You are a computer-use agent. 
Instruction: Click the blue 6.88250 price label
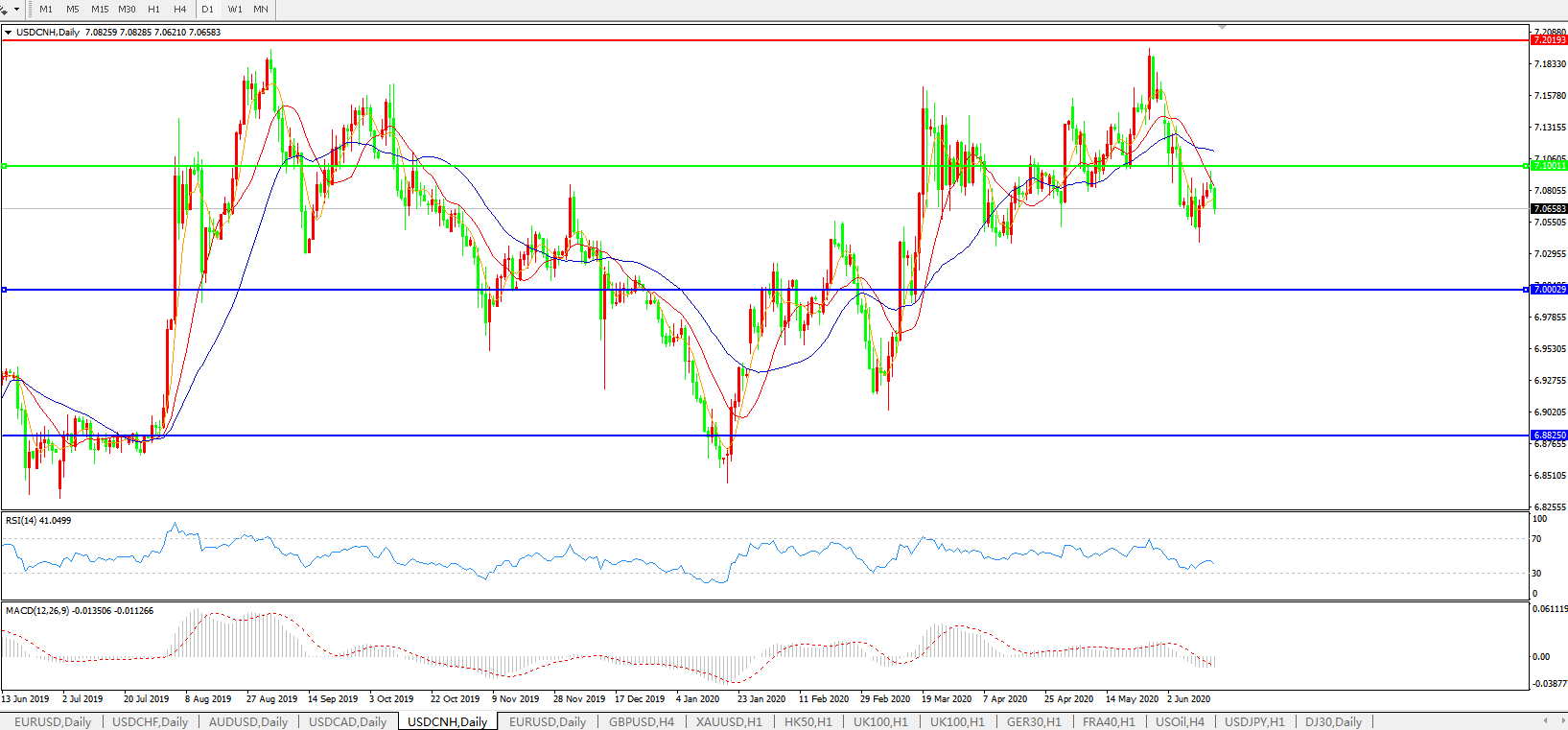point(1549,436)
